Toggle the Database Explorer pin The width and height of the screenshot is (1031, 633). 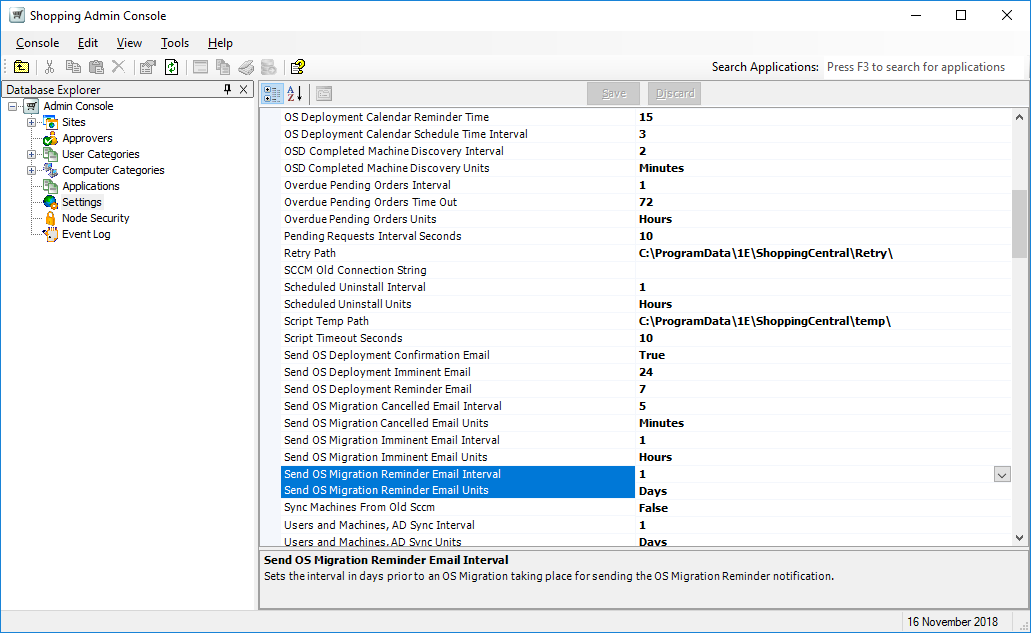[x=228, y=89]
